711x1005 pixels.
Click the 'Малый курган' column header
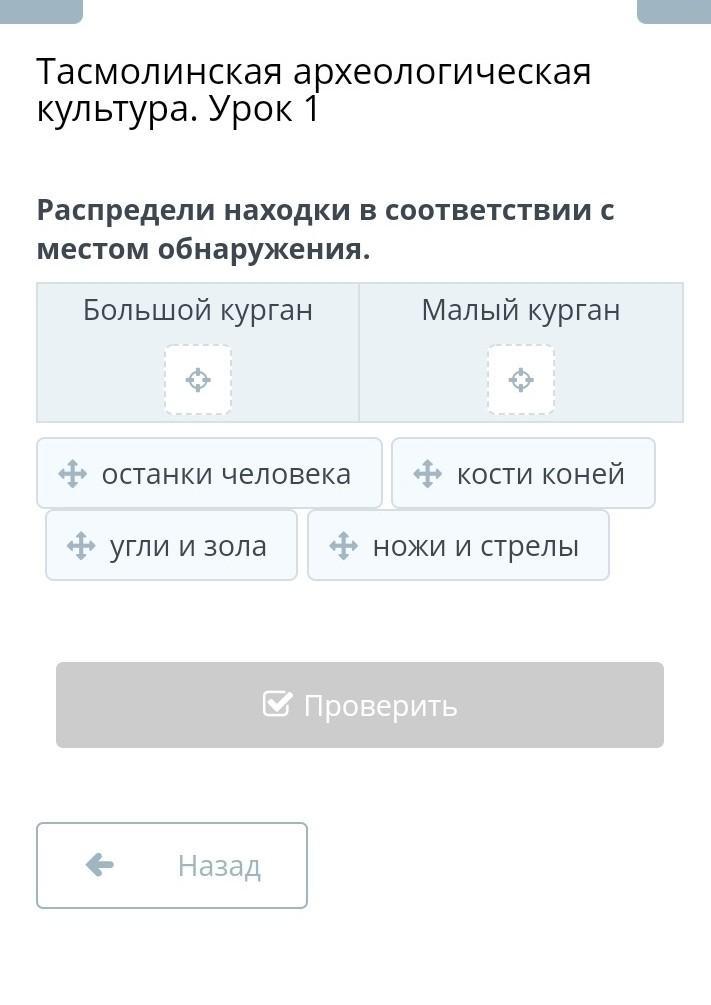click(521, 311)
